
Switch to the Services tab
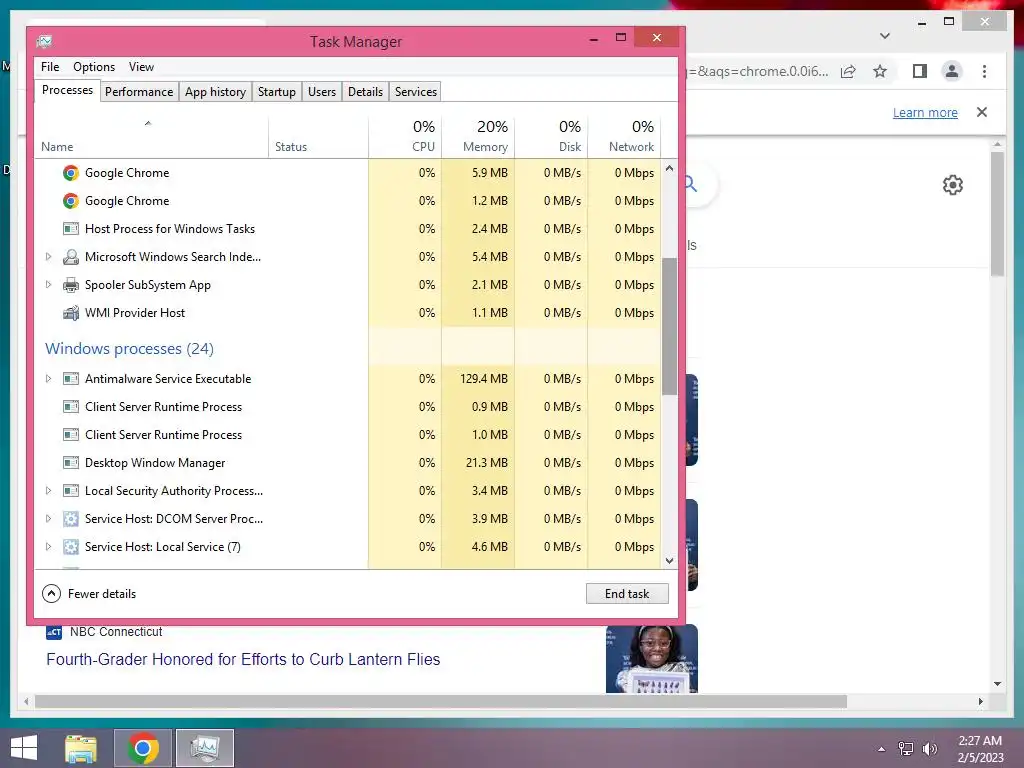(415, 92)
